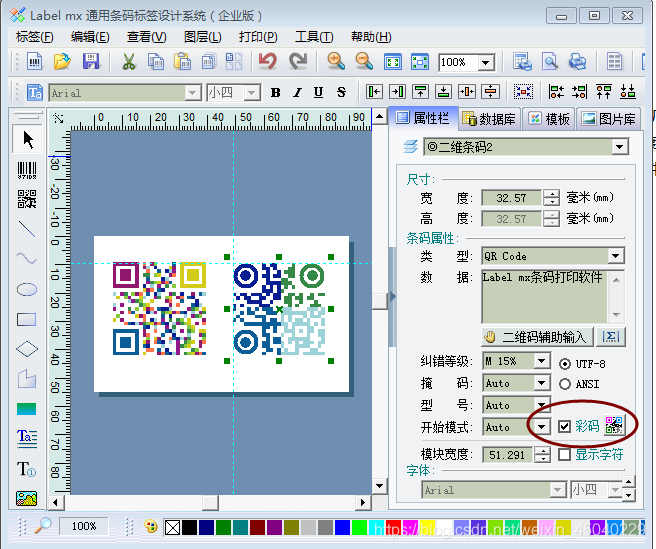Uncheck the 彩码 color code checkbox
The image size is (656, 549).
[x=564, y=426]
